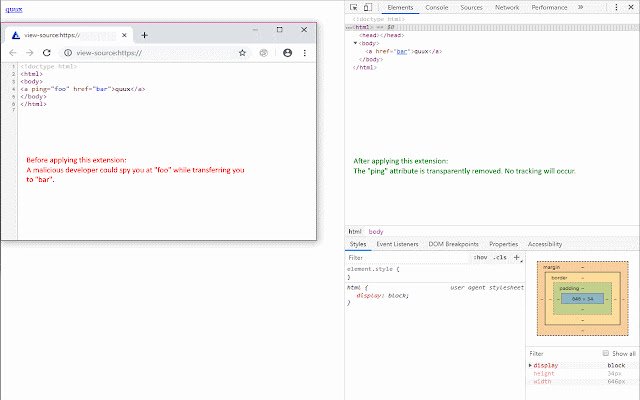Viewport: 640px width, 400px height.
Task: Add new style rule with plus icon
Action: [x=517, y=258]
